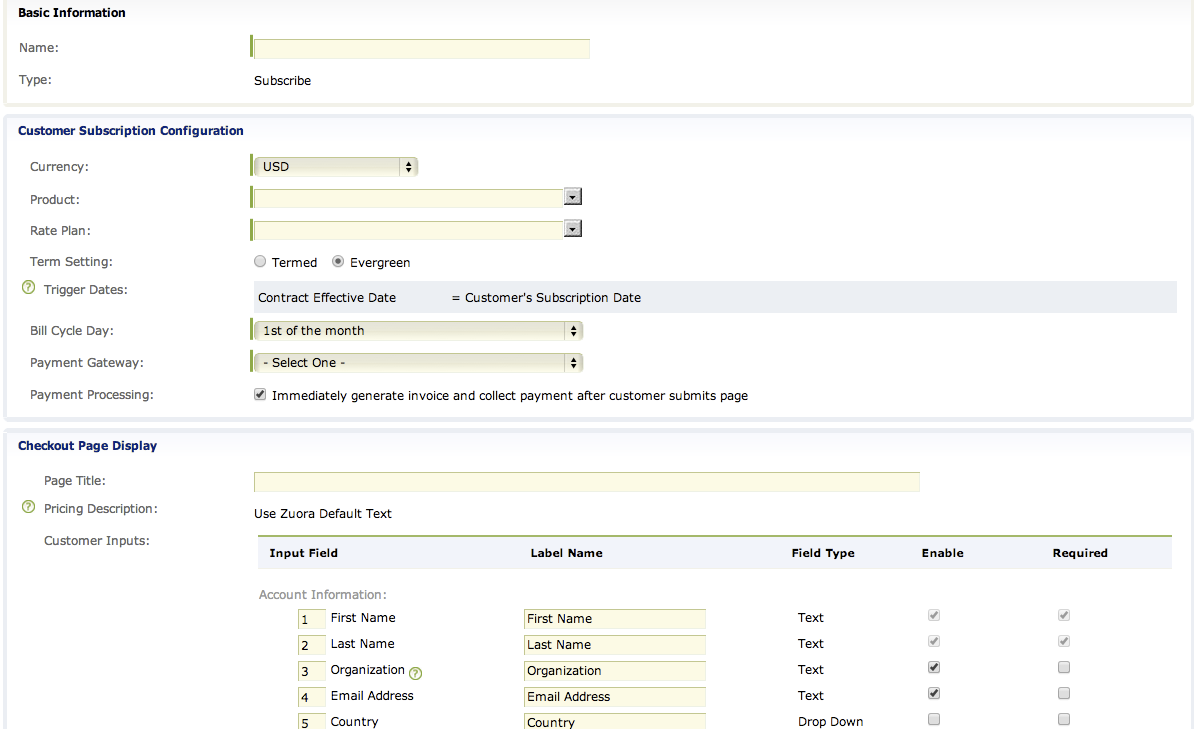
Task: Open the Currency USD dropdown
Action: coord(335,166)
